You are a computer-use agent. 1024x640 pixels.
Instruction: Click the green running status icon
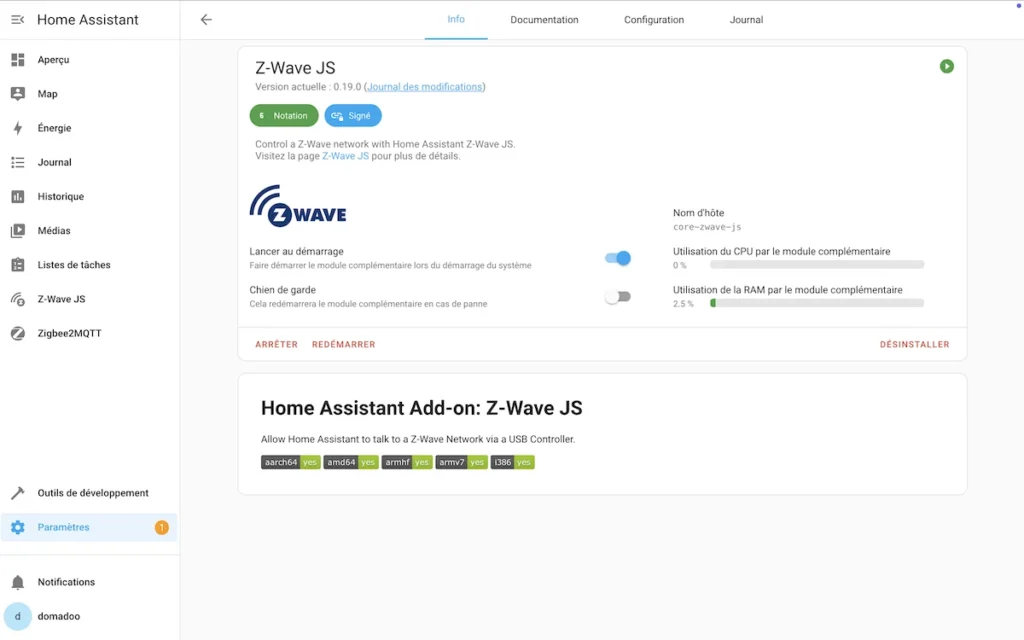coord(946,66)
